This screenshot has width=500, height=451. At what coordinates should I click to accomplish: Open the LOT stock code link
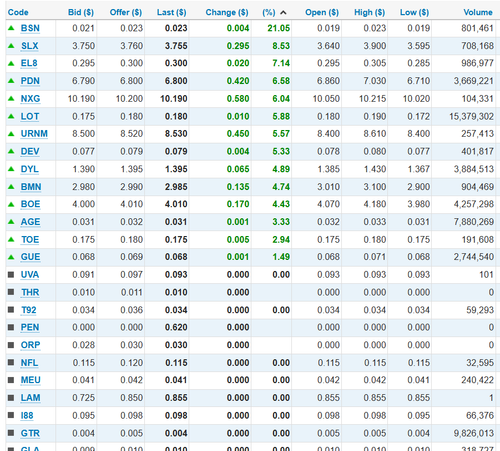[x=30, y=116]
